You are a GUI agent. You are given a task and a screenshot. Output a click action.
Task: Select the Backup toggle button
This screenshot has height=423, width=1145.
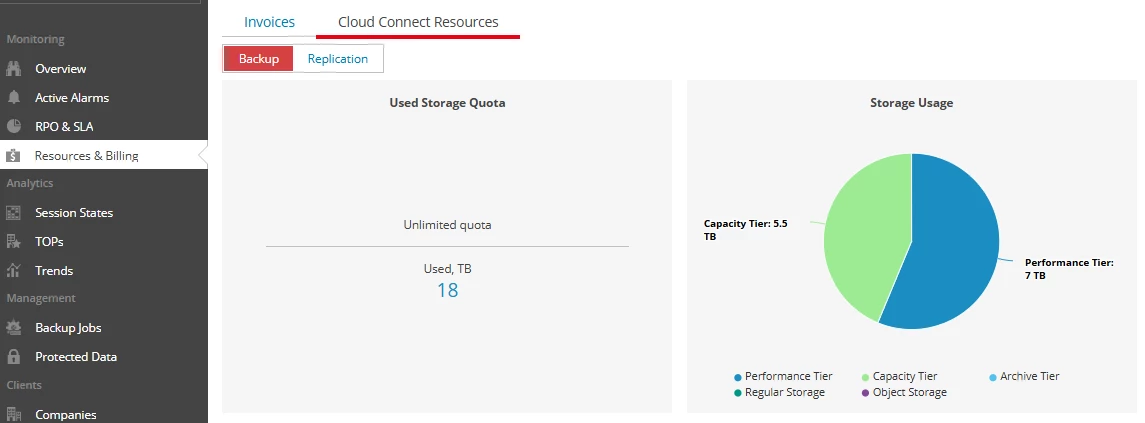(258, 59)
